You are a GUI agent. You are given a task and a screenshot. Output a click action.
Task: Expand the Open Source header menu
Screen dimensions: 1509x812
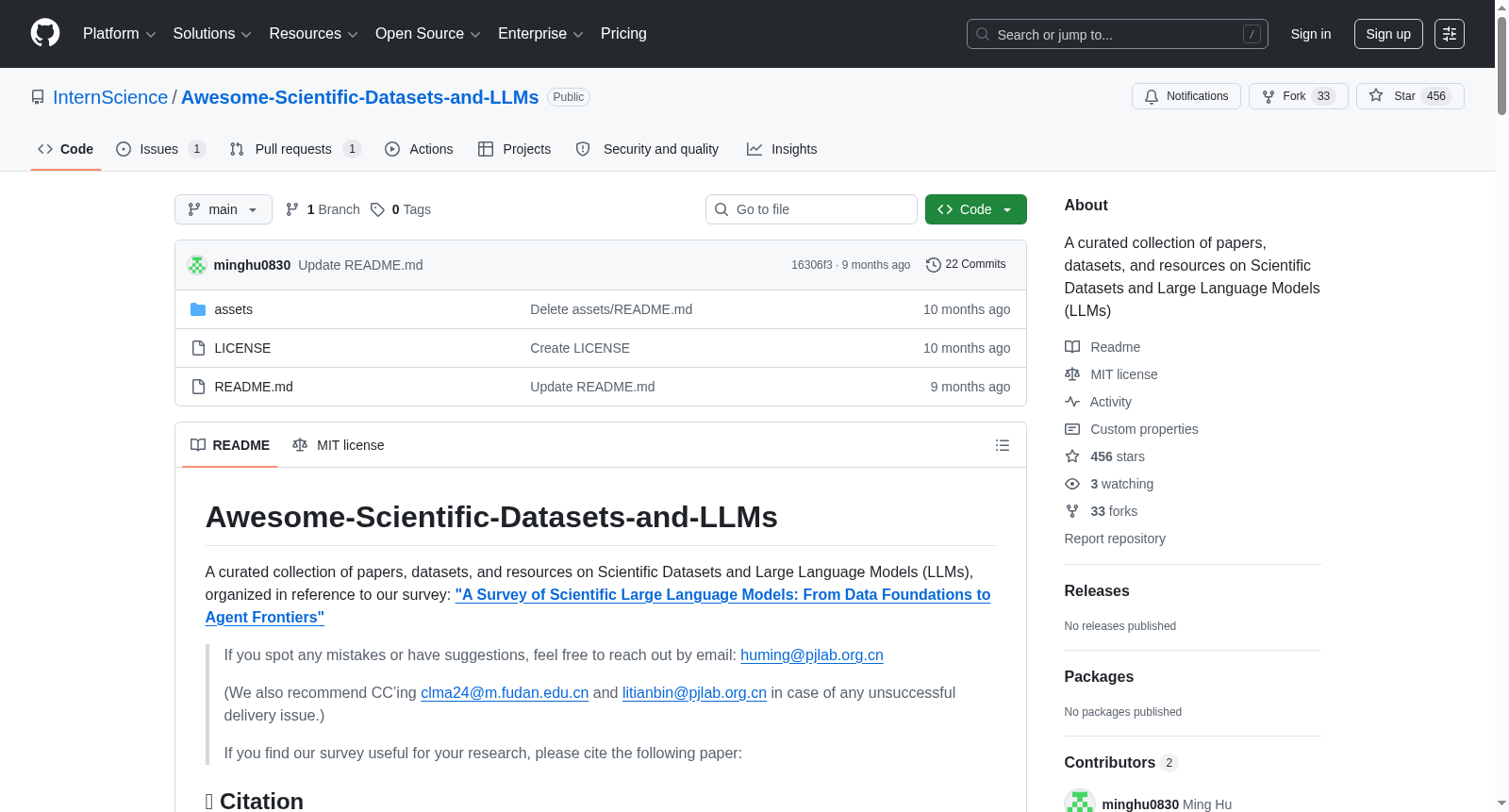428,34
